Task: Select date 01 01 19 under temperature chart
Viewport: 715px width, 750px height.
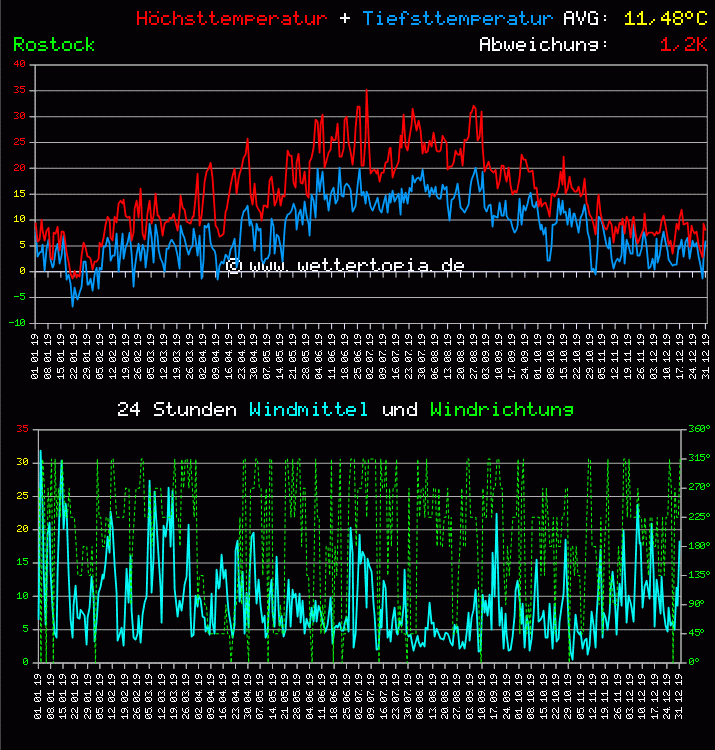Action: click(x=35, y=356)
